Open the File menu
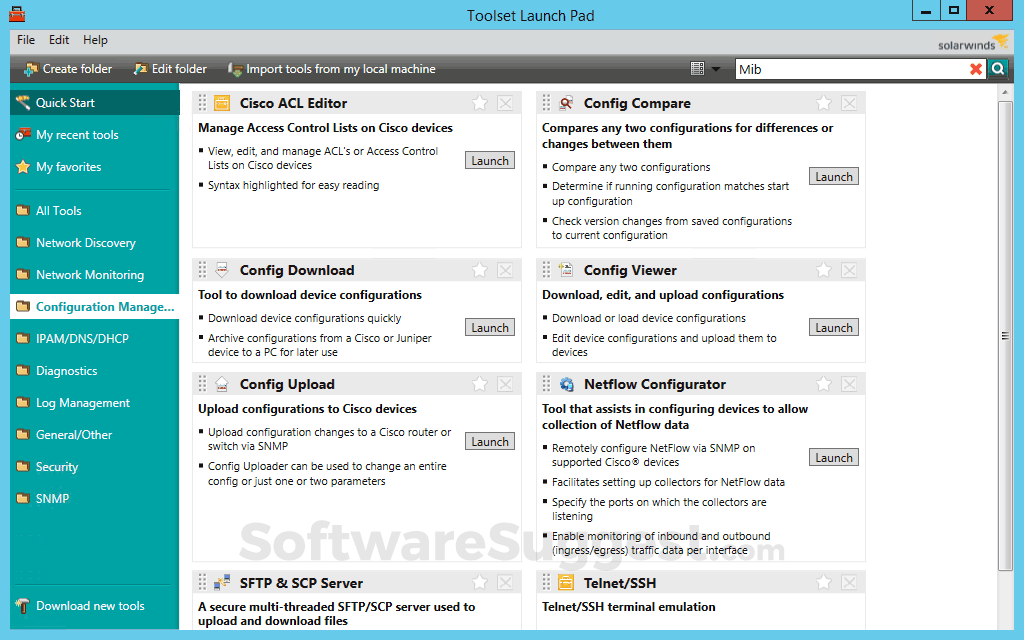 tap(25, 40)
